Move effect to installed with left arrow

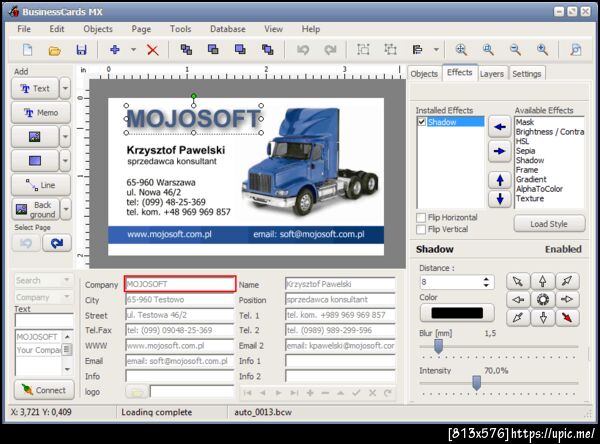pos(500,127)
